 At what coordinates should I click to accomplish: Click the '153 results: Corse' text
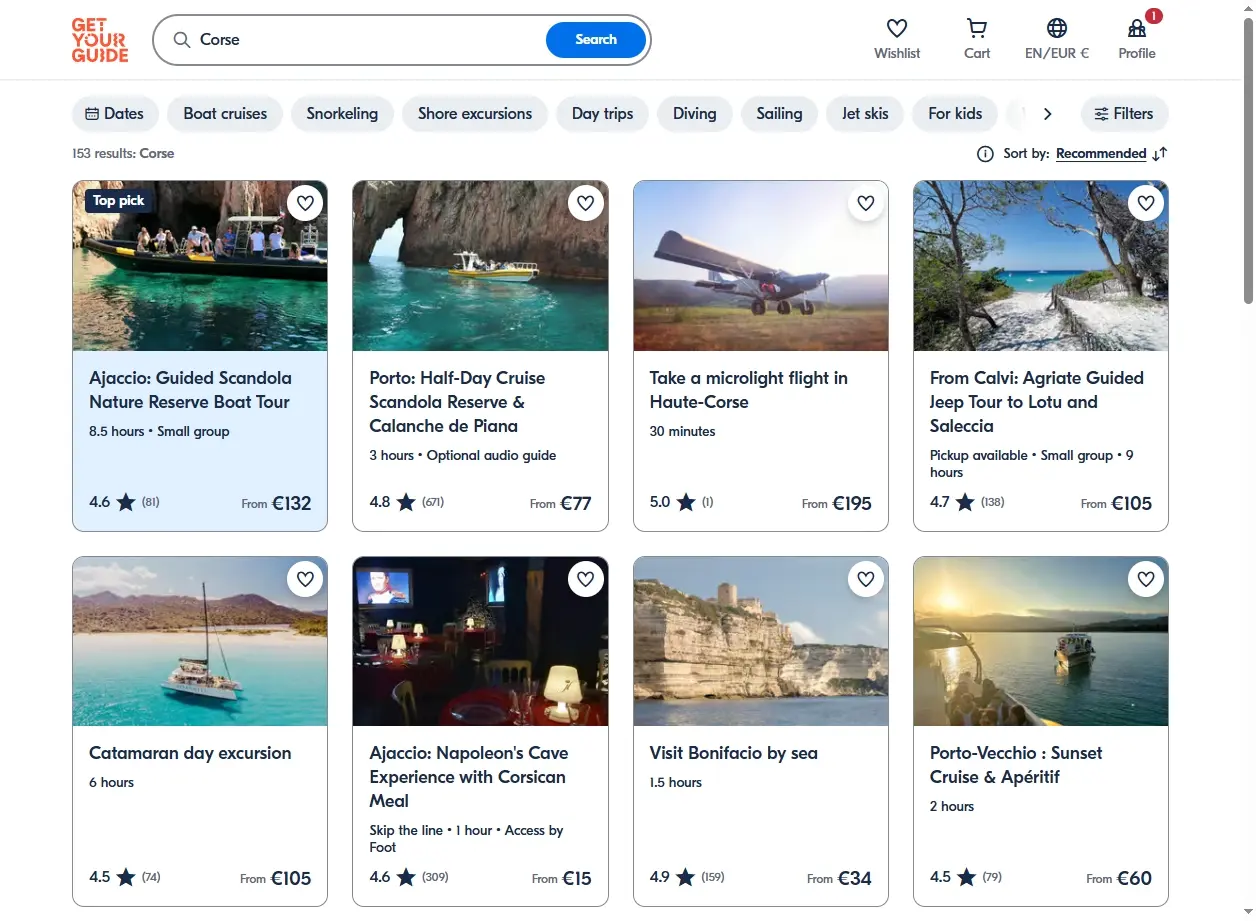[123, 154]
